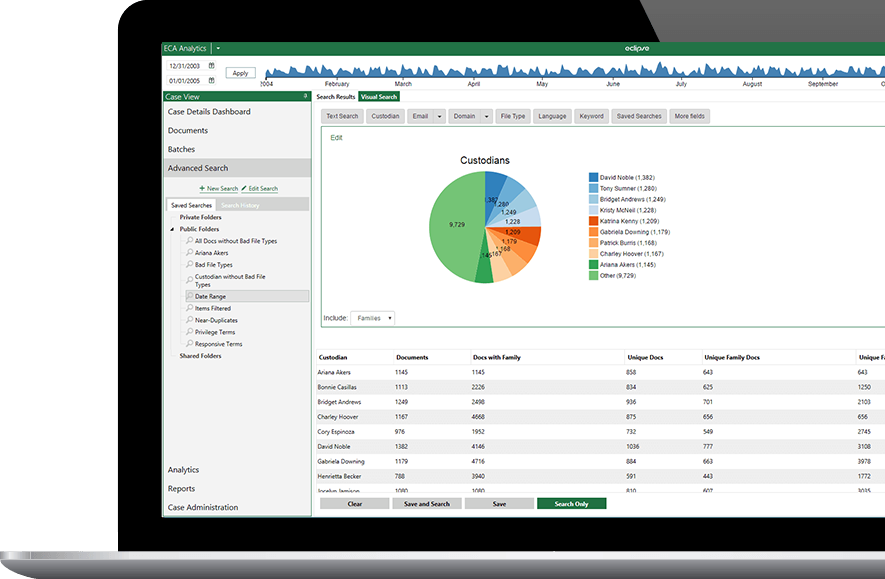The width and height of the screenshot is (885, 579).
Task: Open the Reports section
Action: (181, 489)
